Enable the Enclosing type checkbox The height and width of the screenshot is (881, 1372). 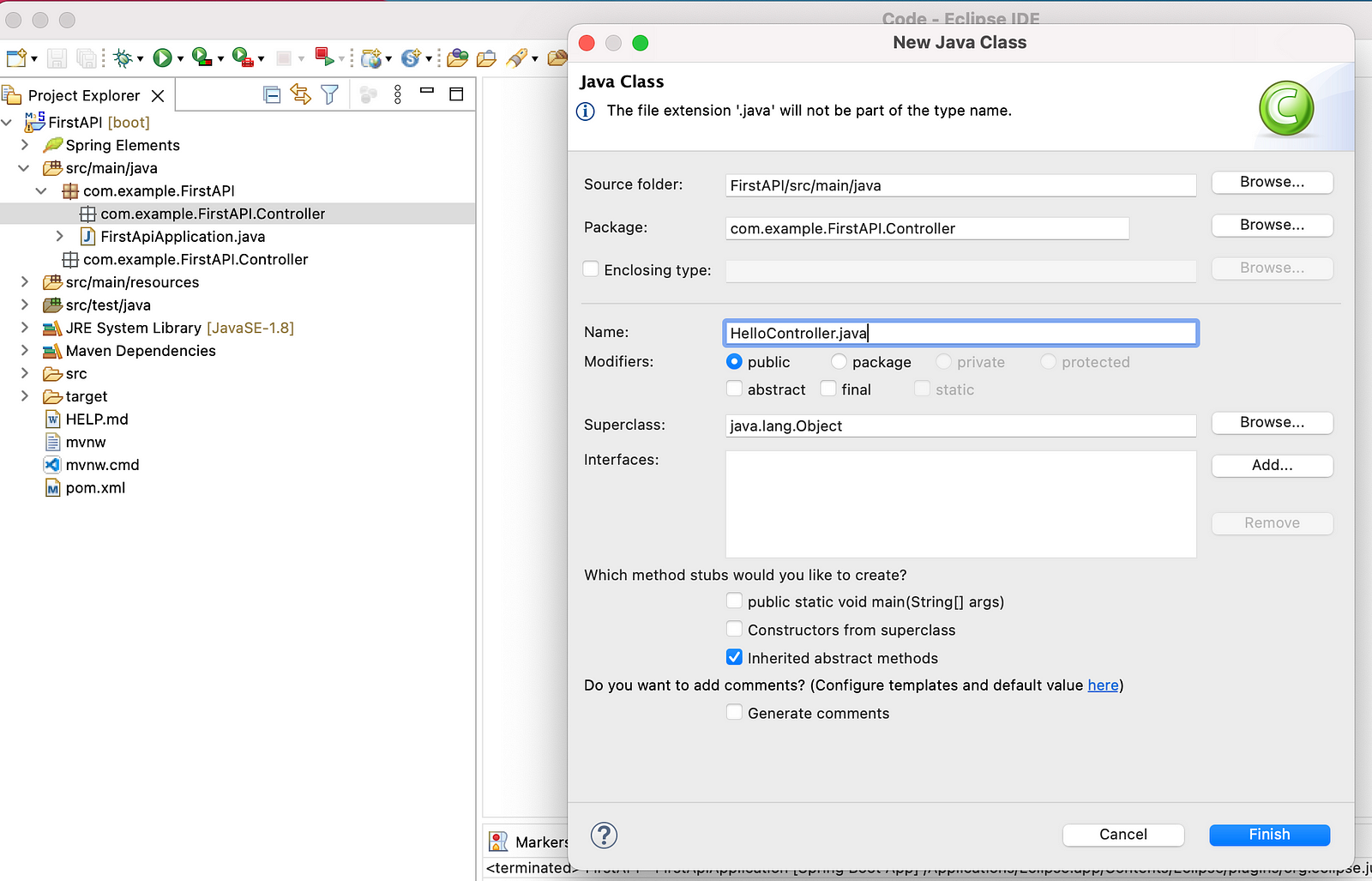click(591, 269)
